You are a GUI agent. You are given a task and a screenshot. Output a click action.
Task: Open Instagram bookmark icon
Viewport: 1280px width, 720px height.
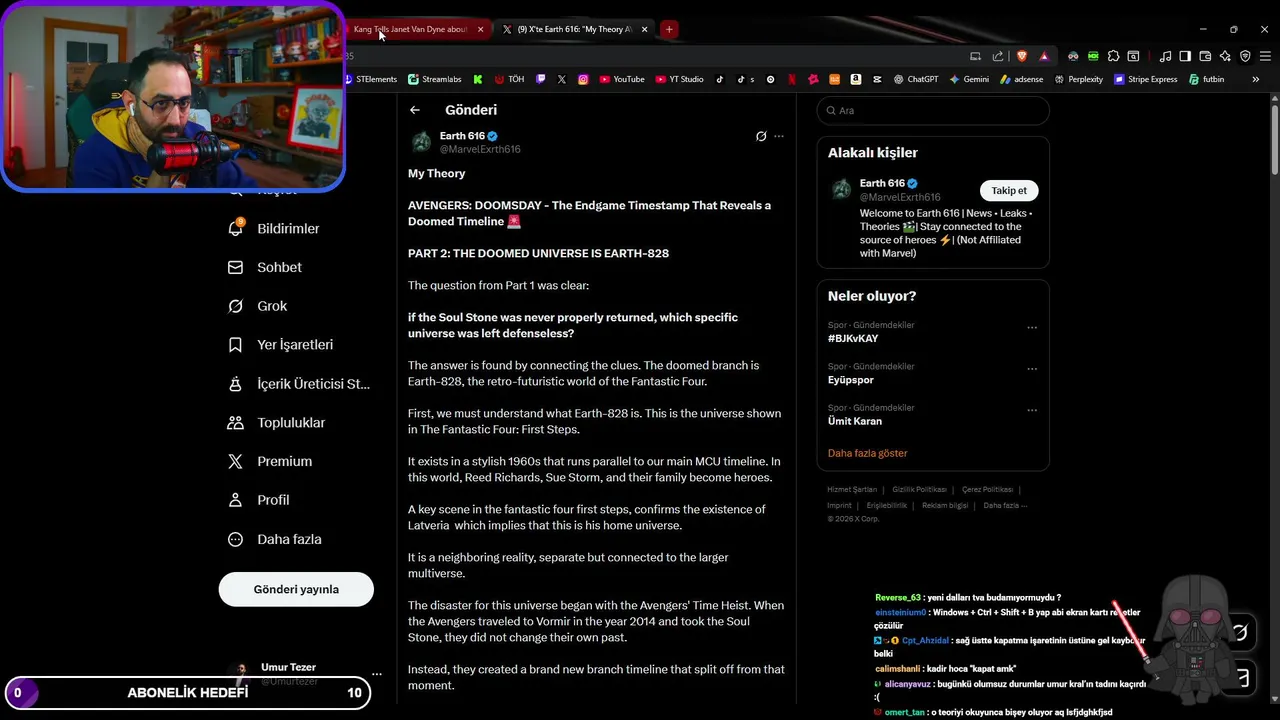pos(584,79)
